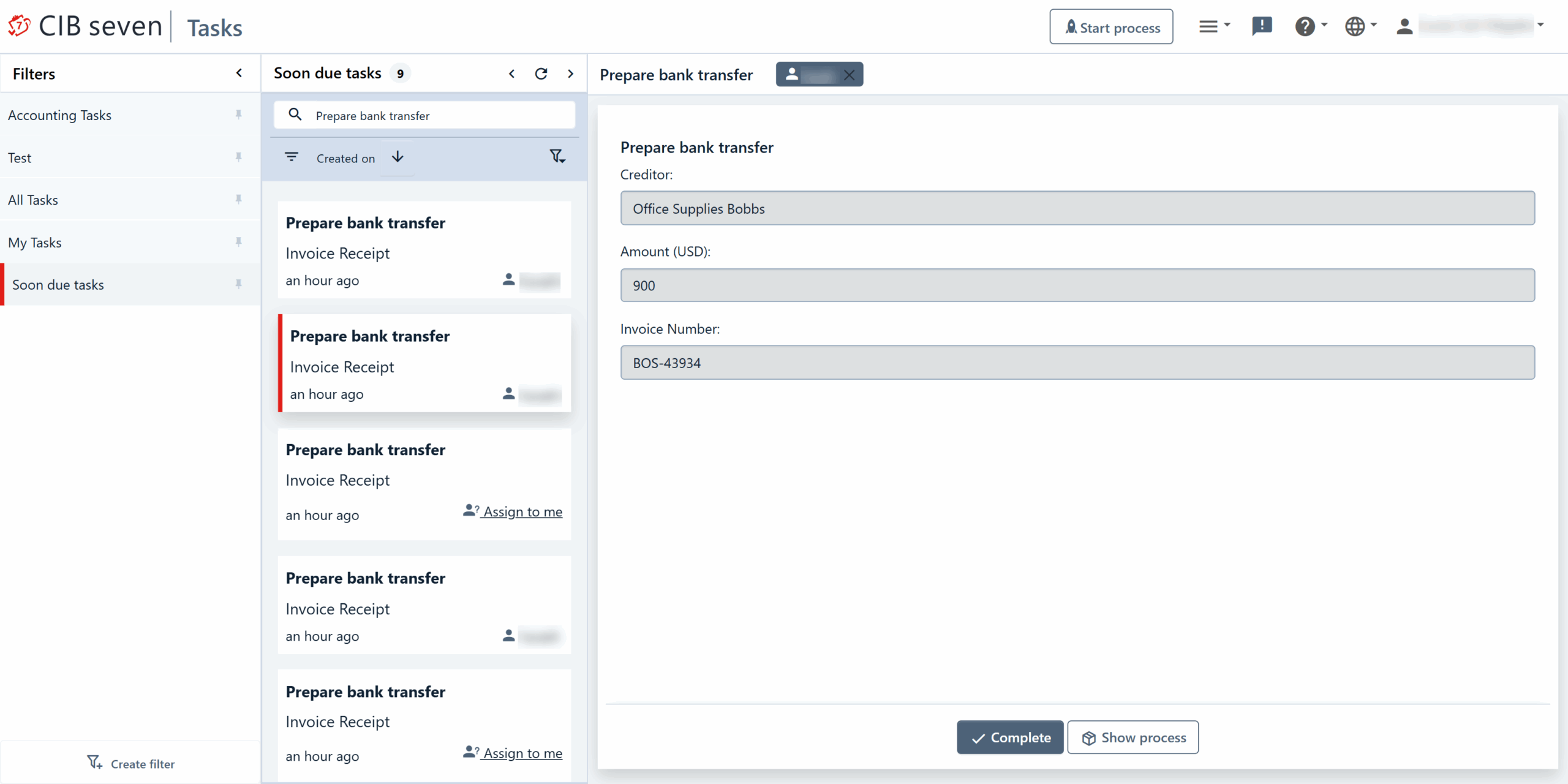1568x784 pixels.
Task: Pin the Test filter
Action: click(238, 157)
